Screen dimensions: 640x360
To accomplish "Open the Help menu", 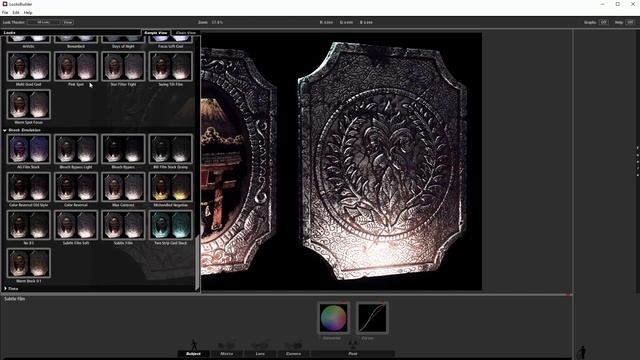I will pyautogui.click(x=28, y=13).
